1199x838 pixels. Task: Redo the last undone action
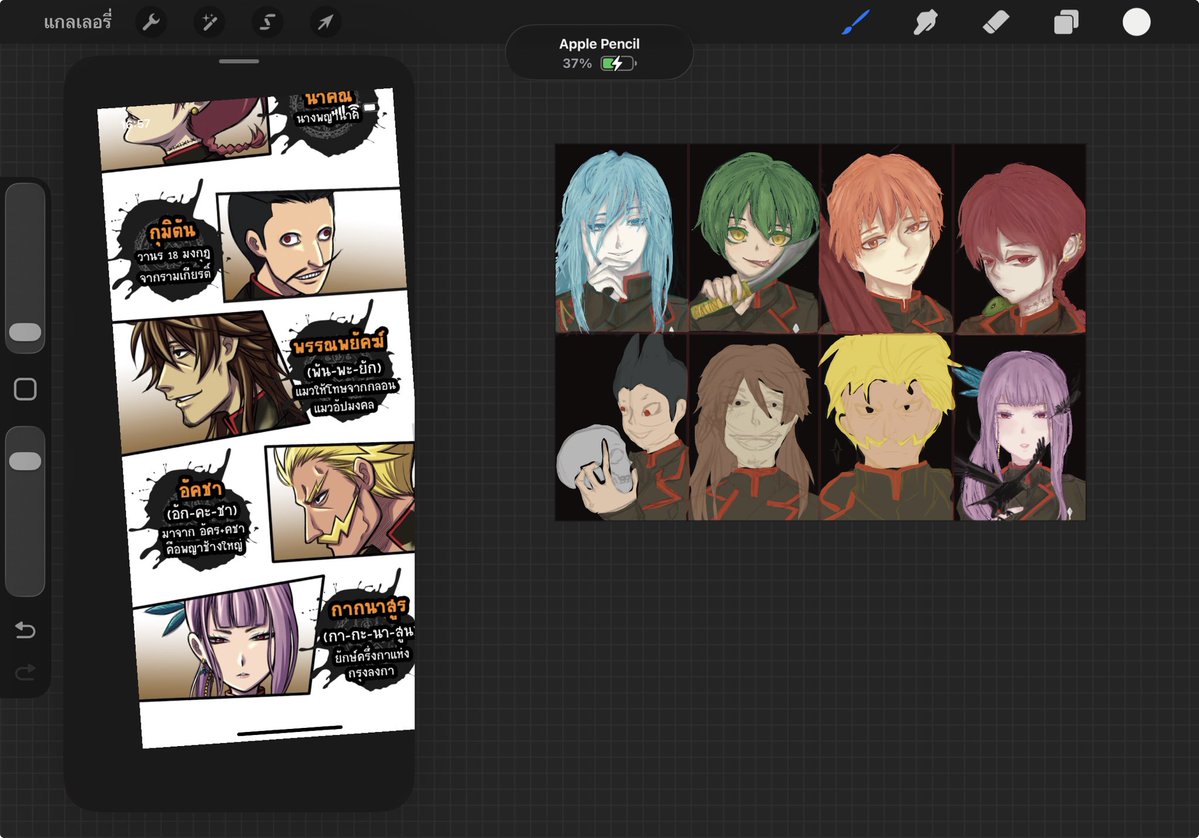(25, 672)
